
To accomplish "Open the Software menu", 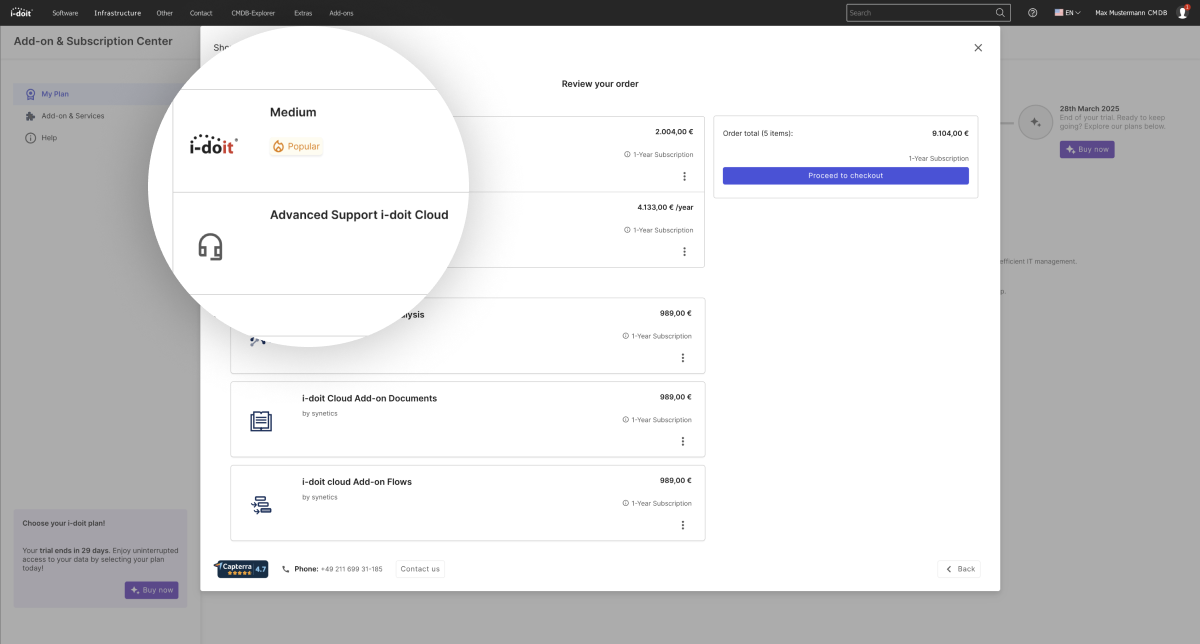I will pos(65,13).
